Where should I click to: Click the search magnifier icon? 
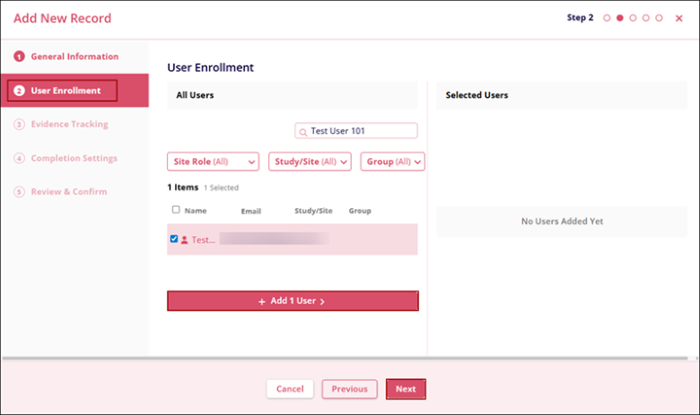coord(302,131)
